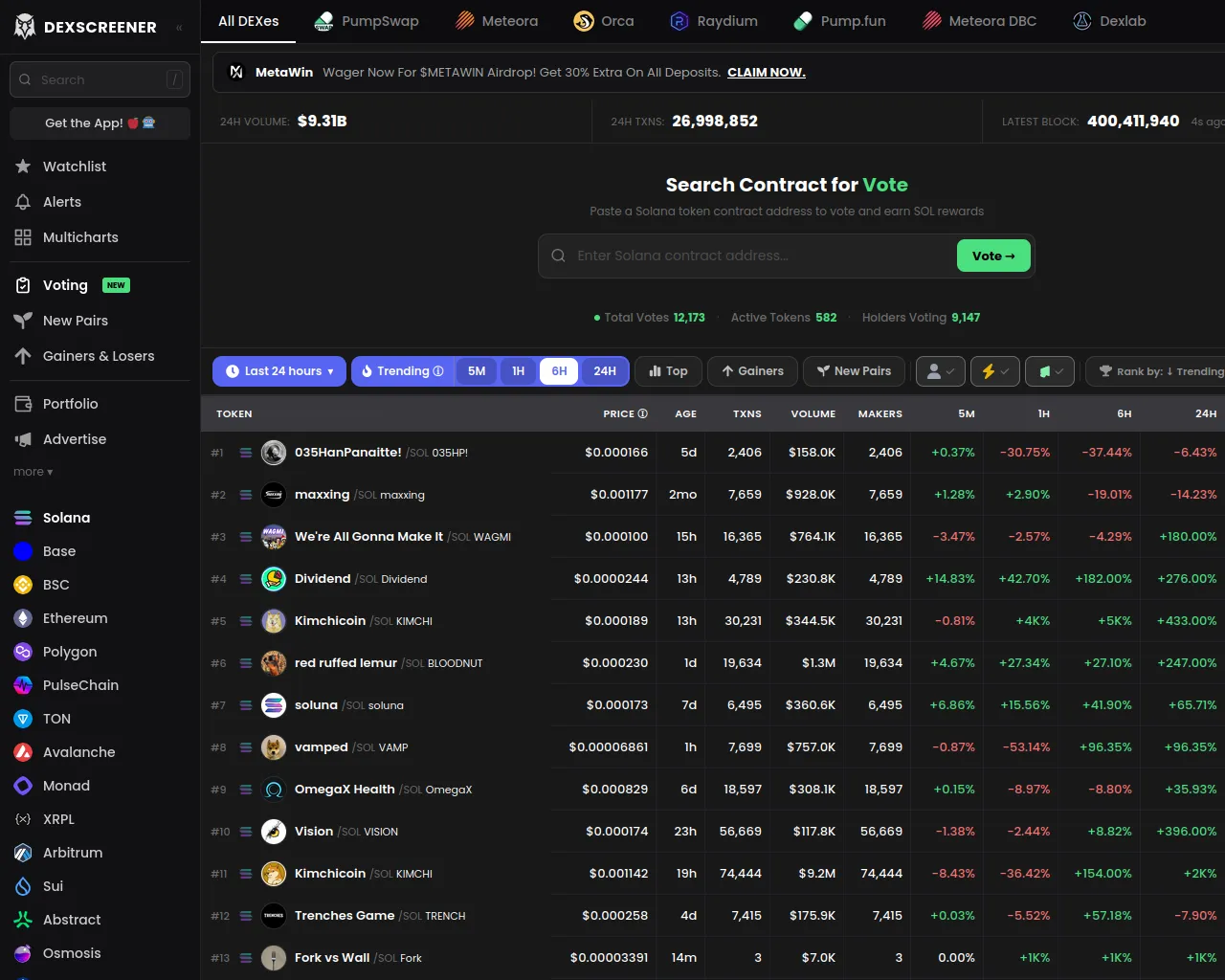Click the vamped token avatar
This screenshot has height=980, width=1225.
(274, 747)
